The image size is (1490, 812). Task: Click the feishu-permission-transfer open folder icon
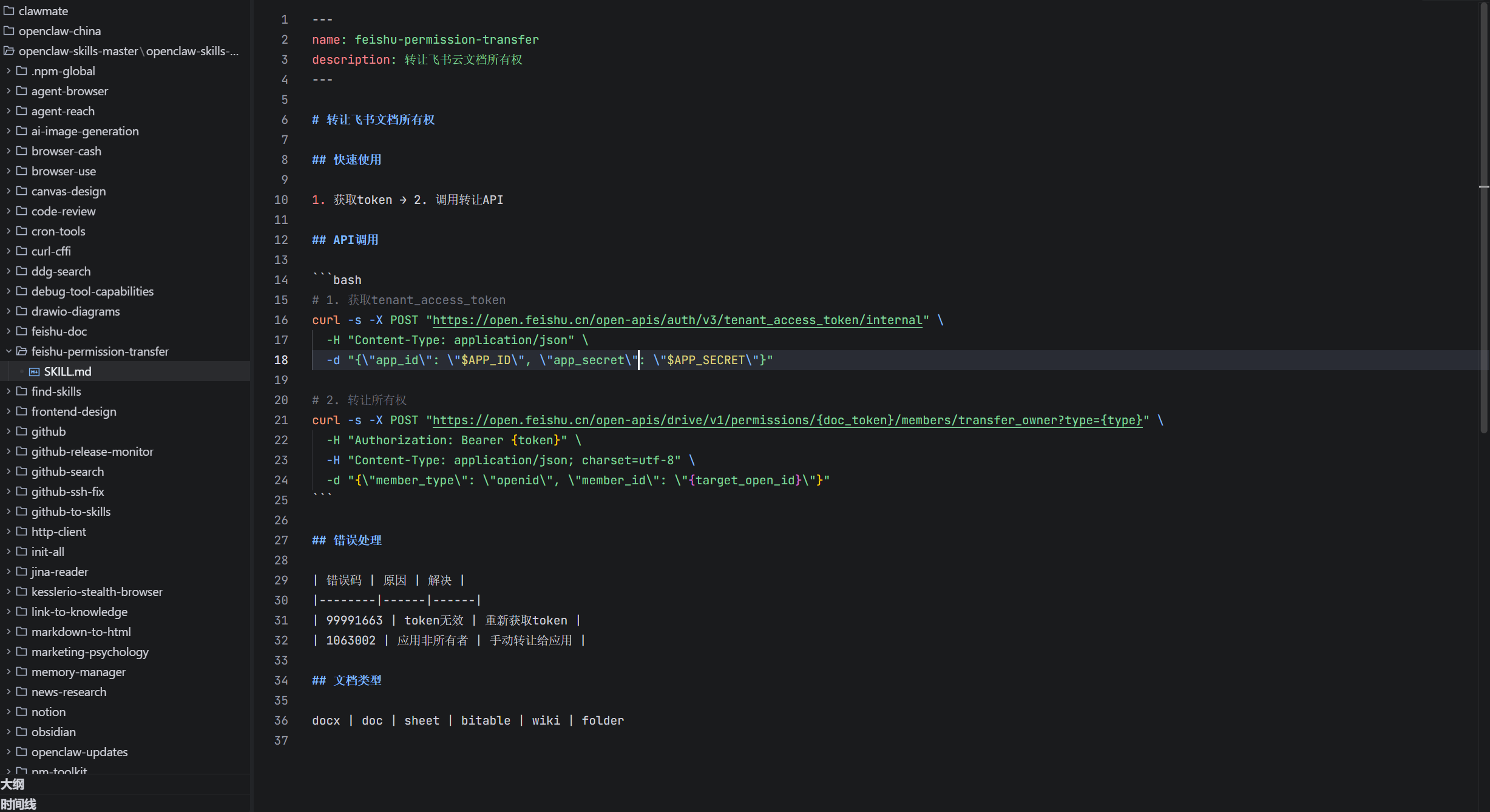(x=22, y=351)
